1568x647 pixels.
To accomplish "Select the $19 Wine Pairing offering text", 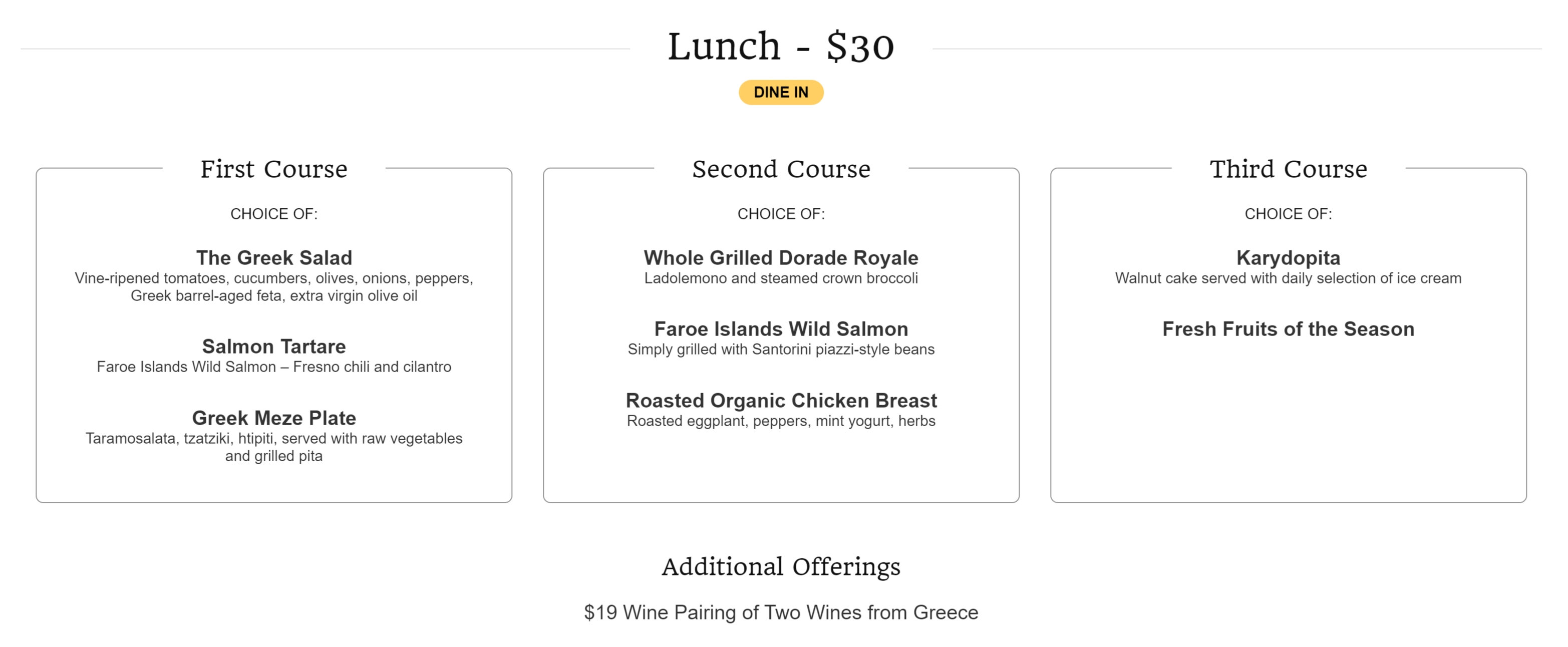I will point(781,612).
